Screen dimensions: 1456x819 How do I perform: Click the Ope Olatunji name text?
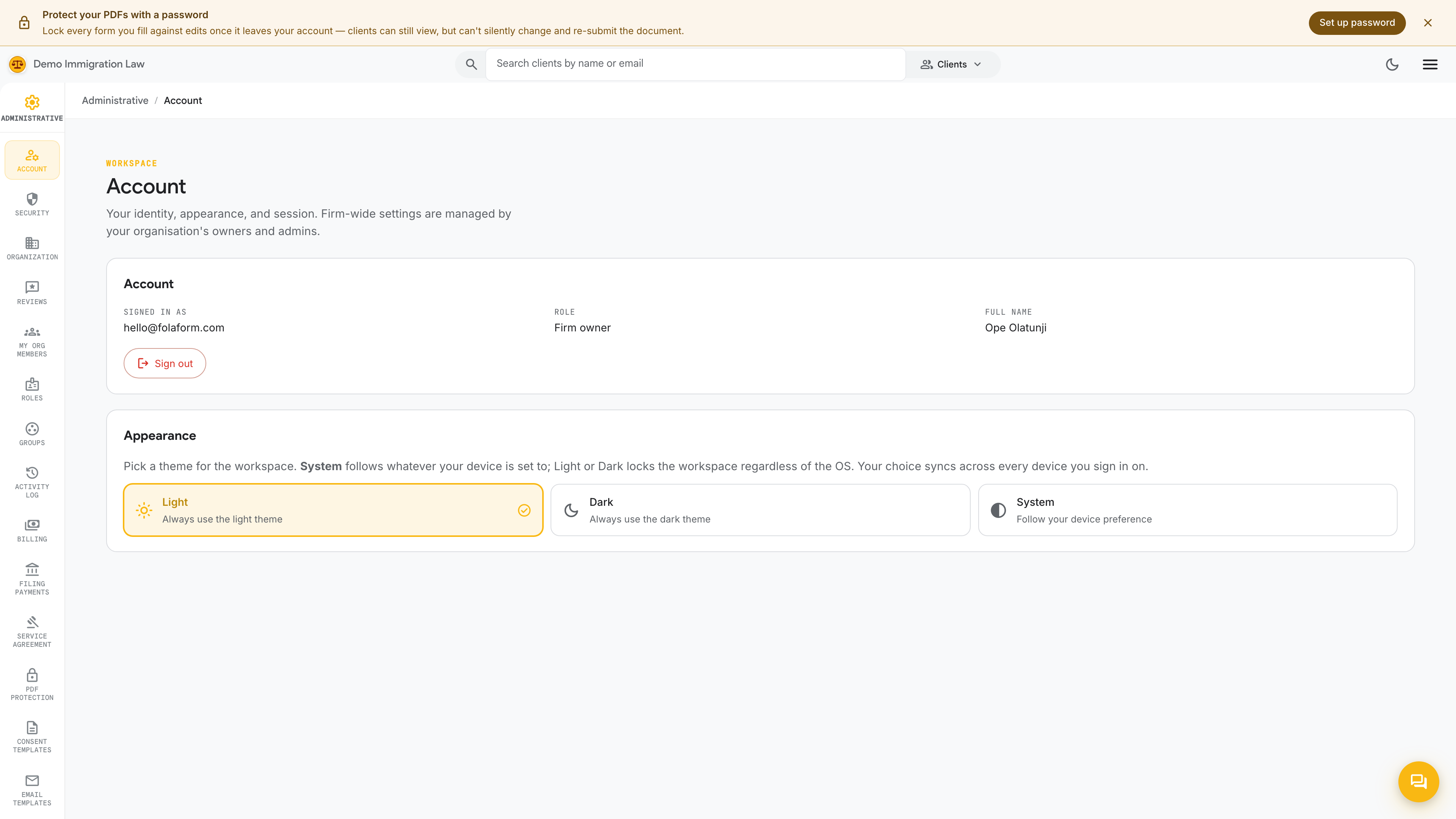(x=1015, y=328)
